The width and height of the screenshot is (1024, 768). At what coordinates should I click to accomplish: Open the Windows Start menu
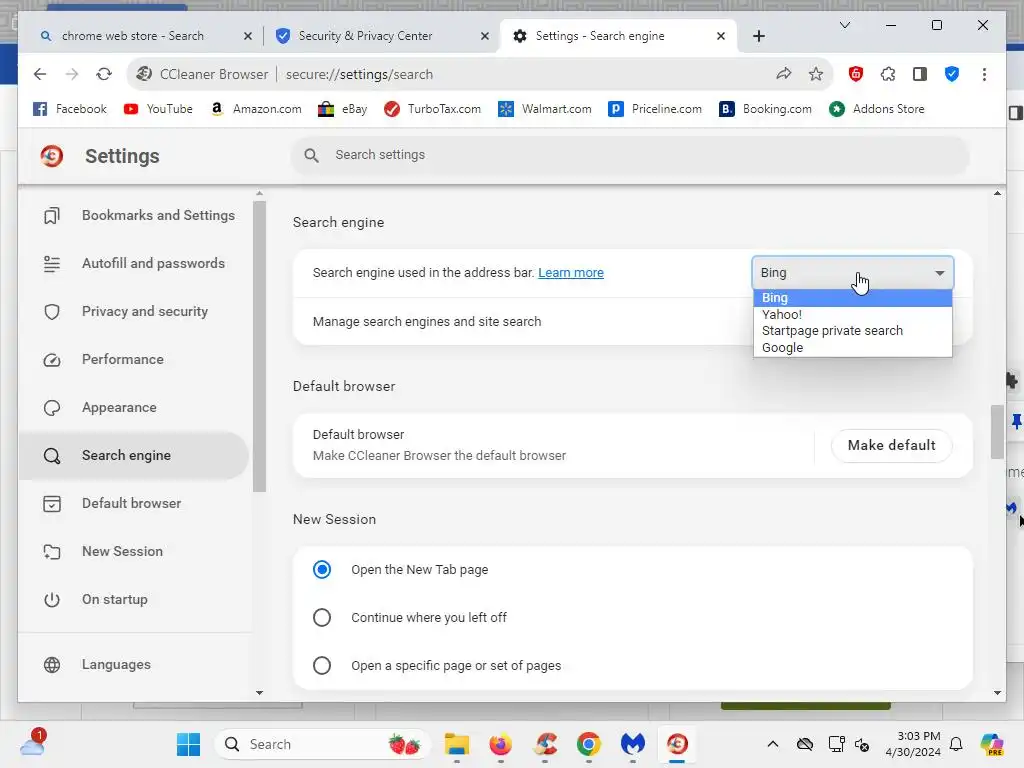(x=188, y=744)
